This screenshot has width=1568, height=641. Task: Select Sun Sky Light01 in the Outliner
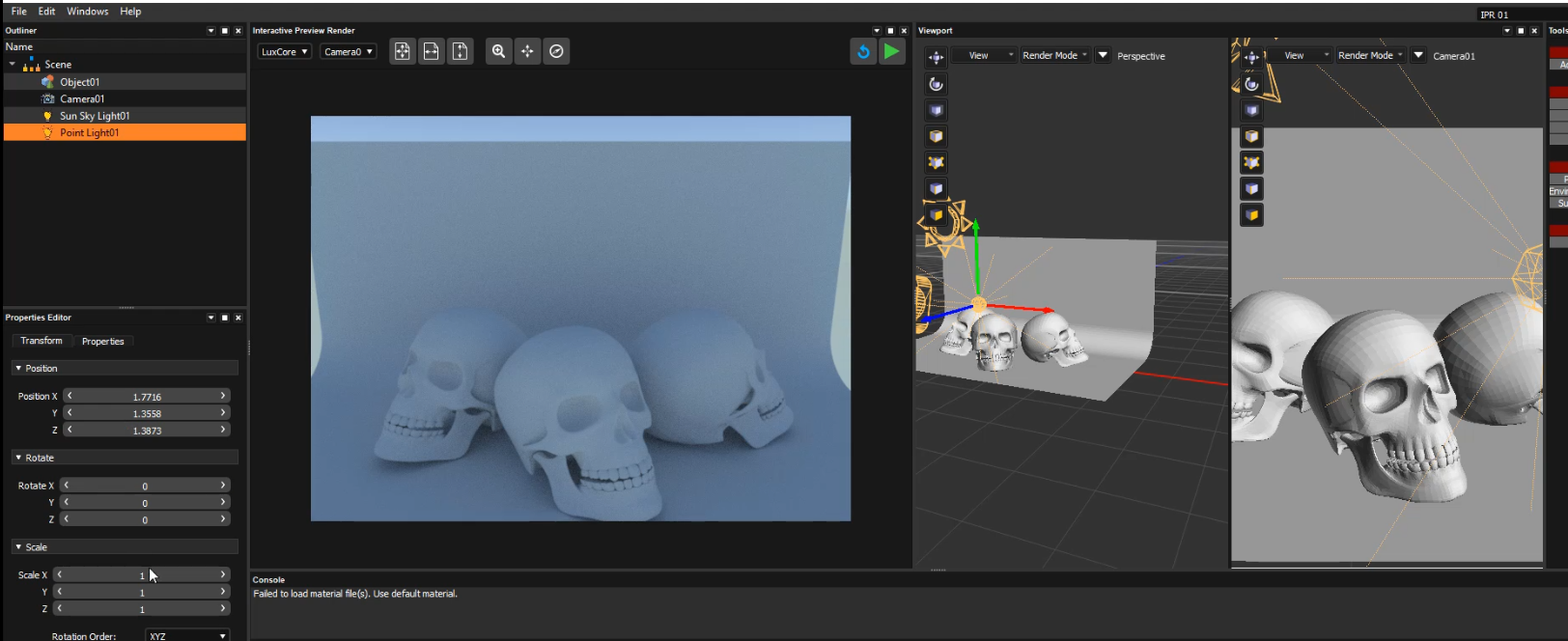pos(95,116)
